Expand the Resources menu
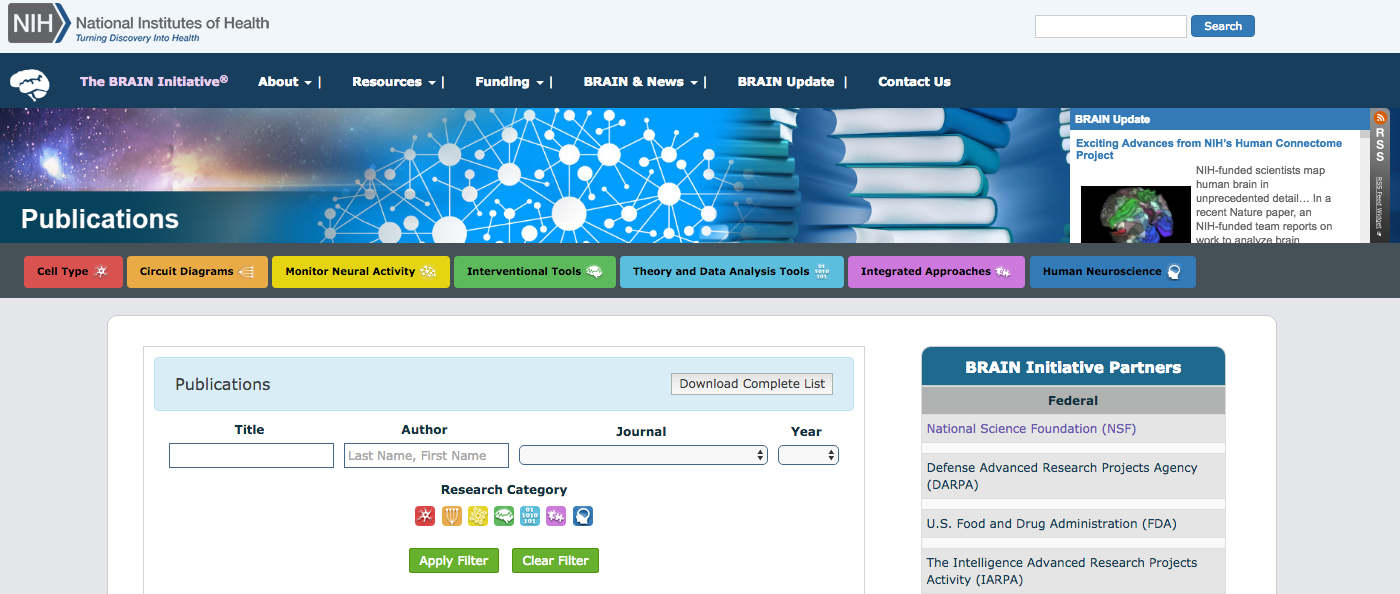 [x=394, y=82]
